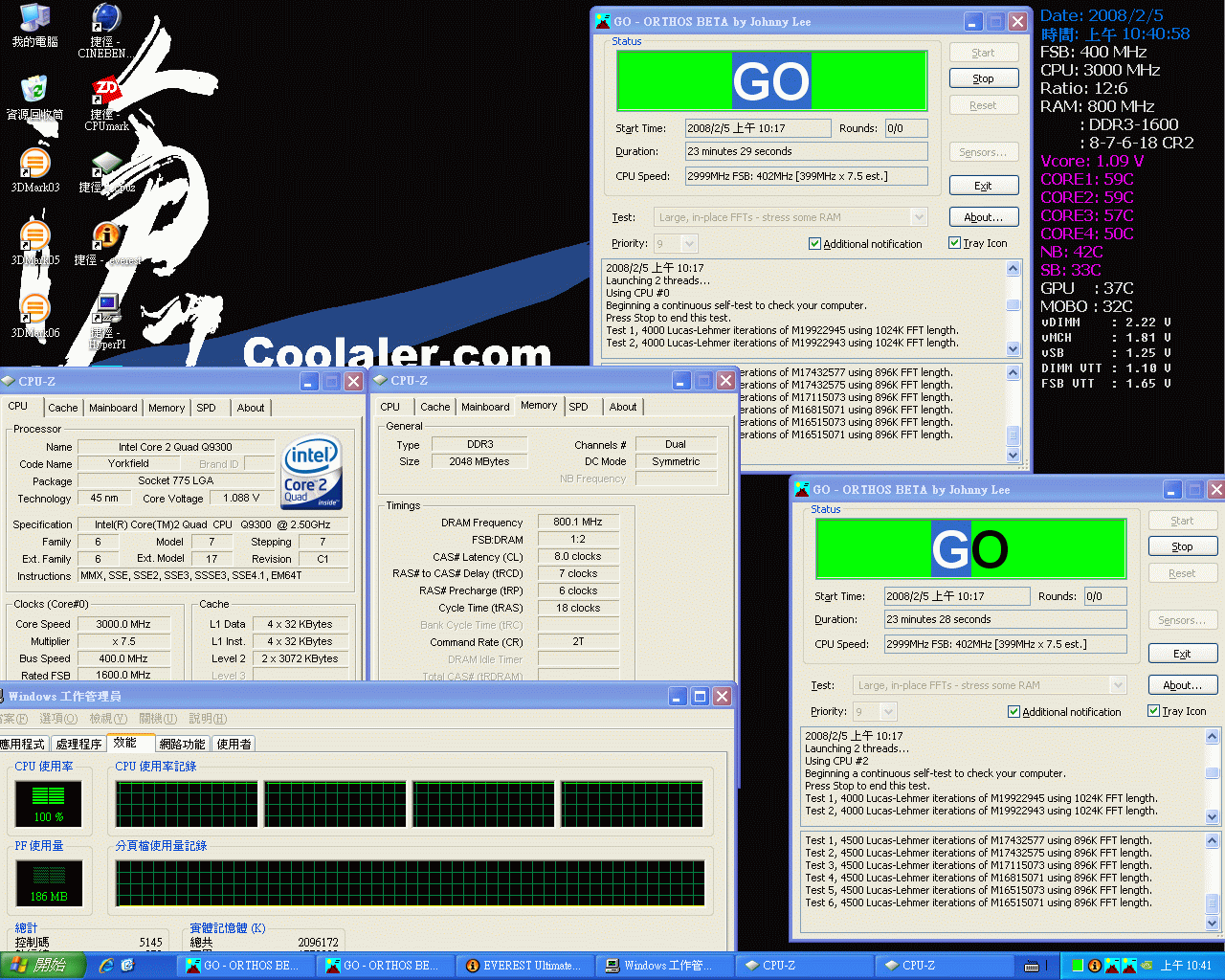Screen dimensions: 1225x980
Task: Switch to Mainboard tab in processor CPU-Z window
Action: (x=113, y=408)
